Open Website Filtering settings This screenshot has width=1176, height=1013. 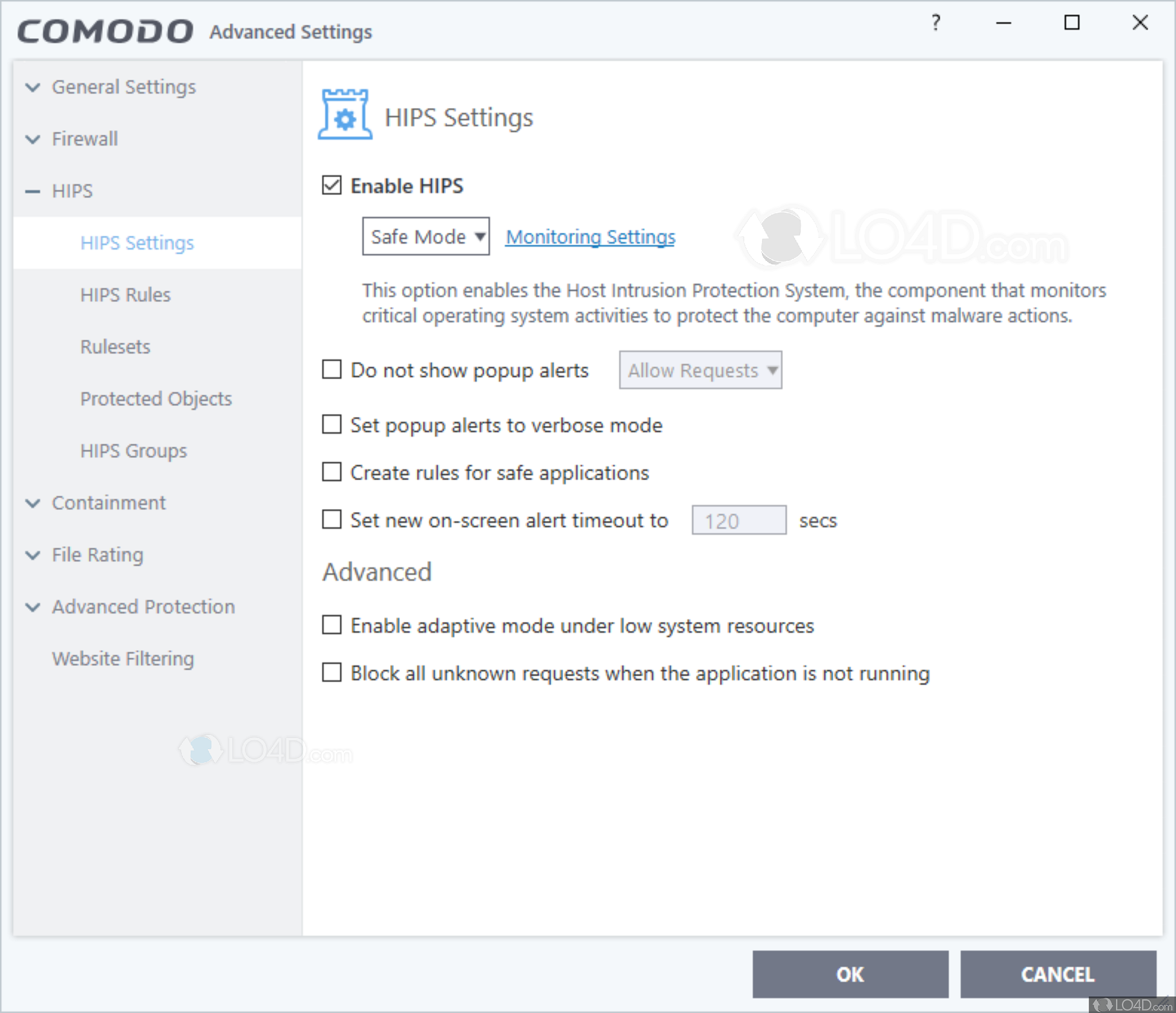122,658
